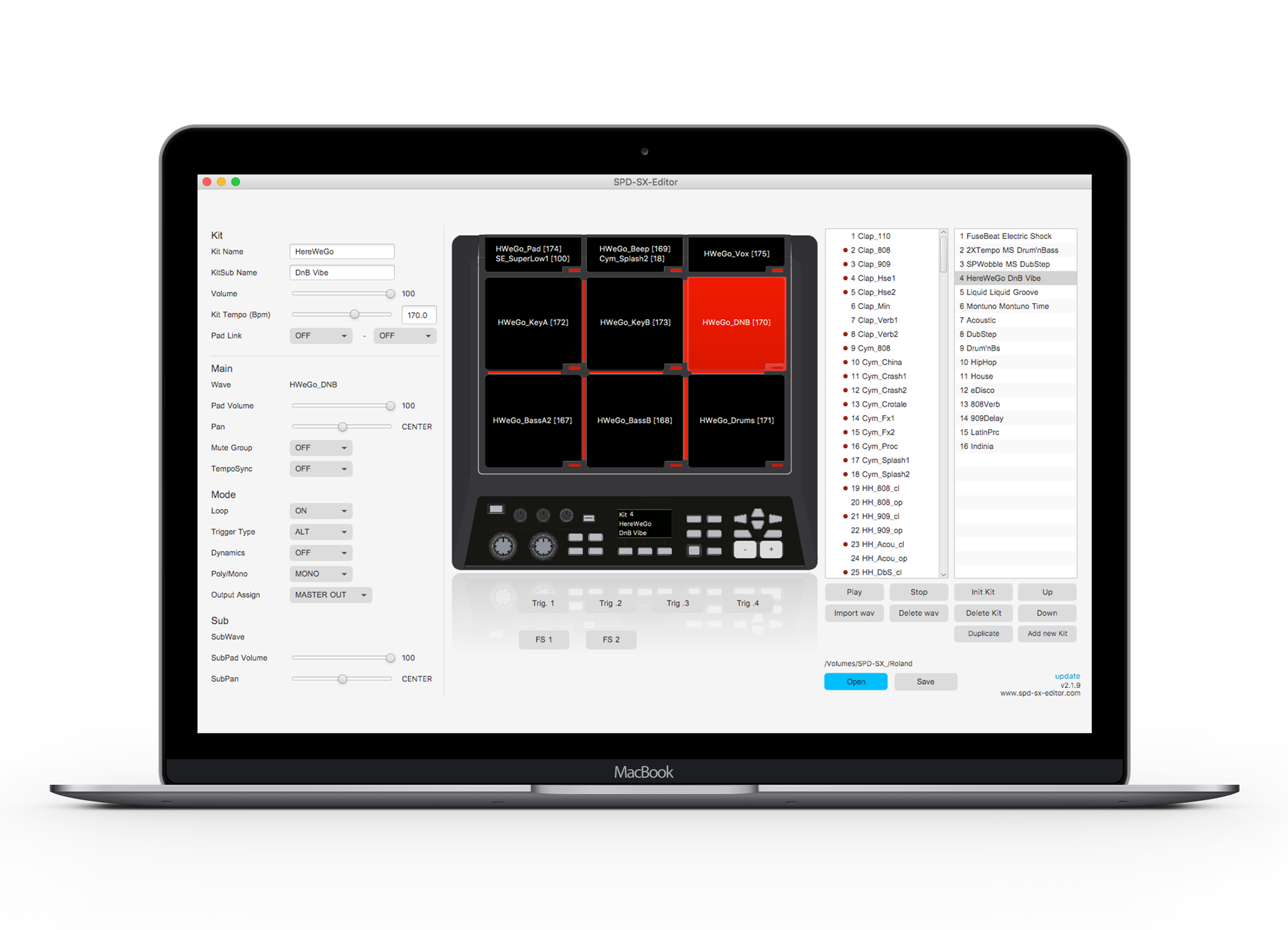Click the Init Kit button
Viewport: 1288px width, 930px height.
pos(984,592)
